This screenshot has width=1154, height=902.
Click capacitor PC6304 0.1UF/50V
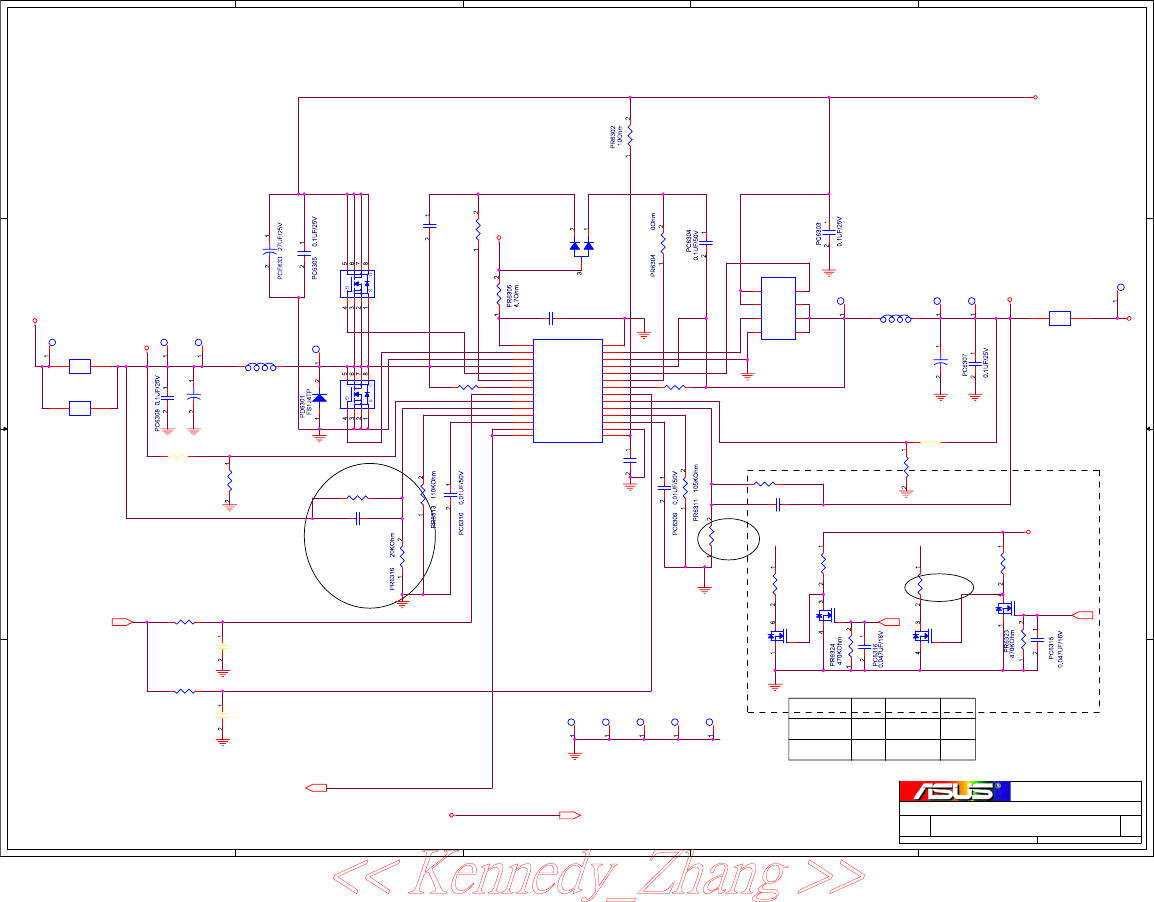(705, 242)
